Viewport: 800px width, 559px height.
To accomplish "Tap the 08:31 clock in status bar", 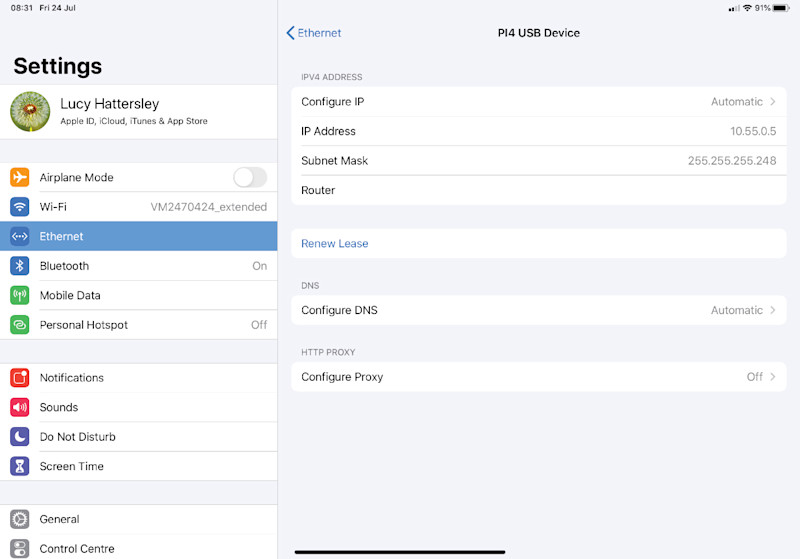I will tap(22, 8).
